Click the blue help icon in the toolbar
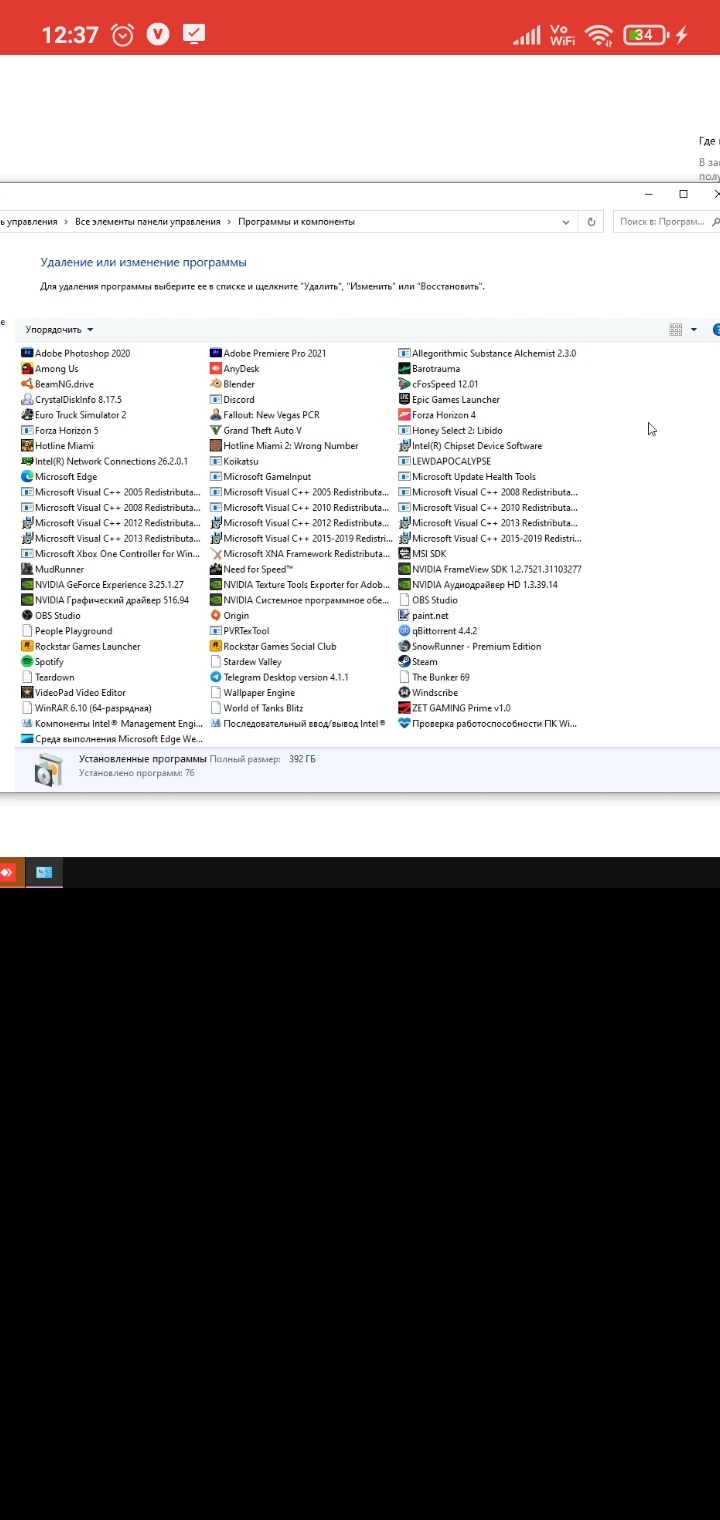The image size is (720, 1520). [x=716, y=330]
